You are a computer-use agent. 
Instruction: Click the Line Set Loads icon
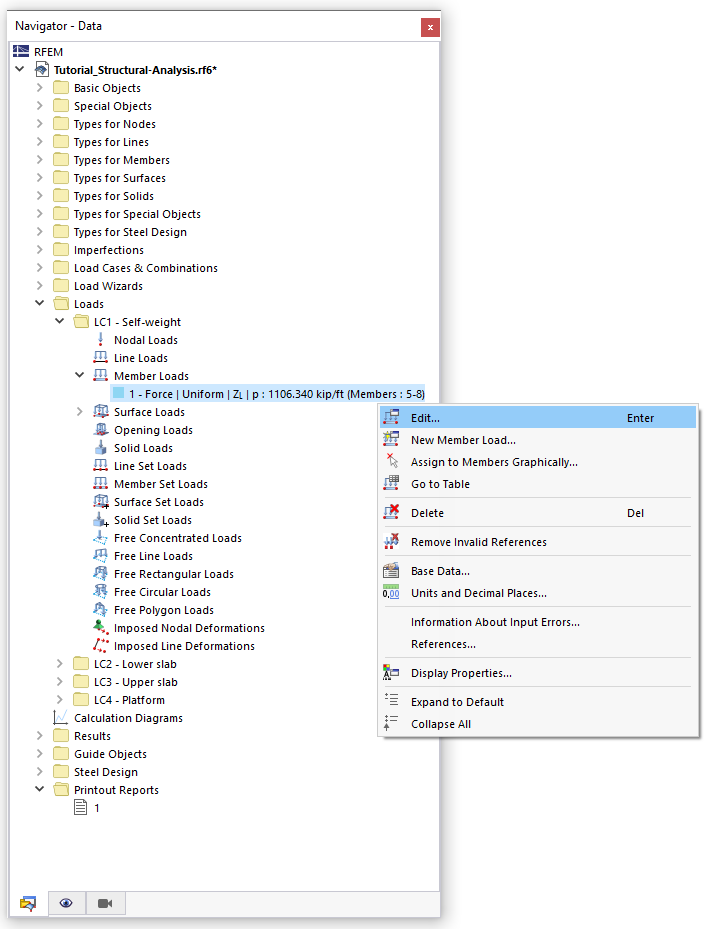coord(101,466)
